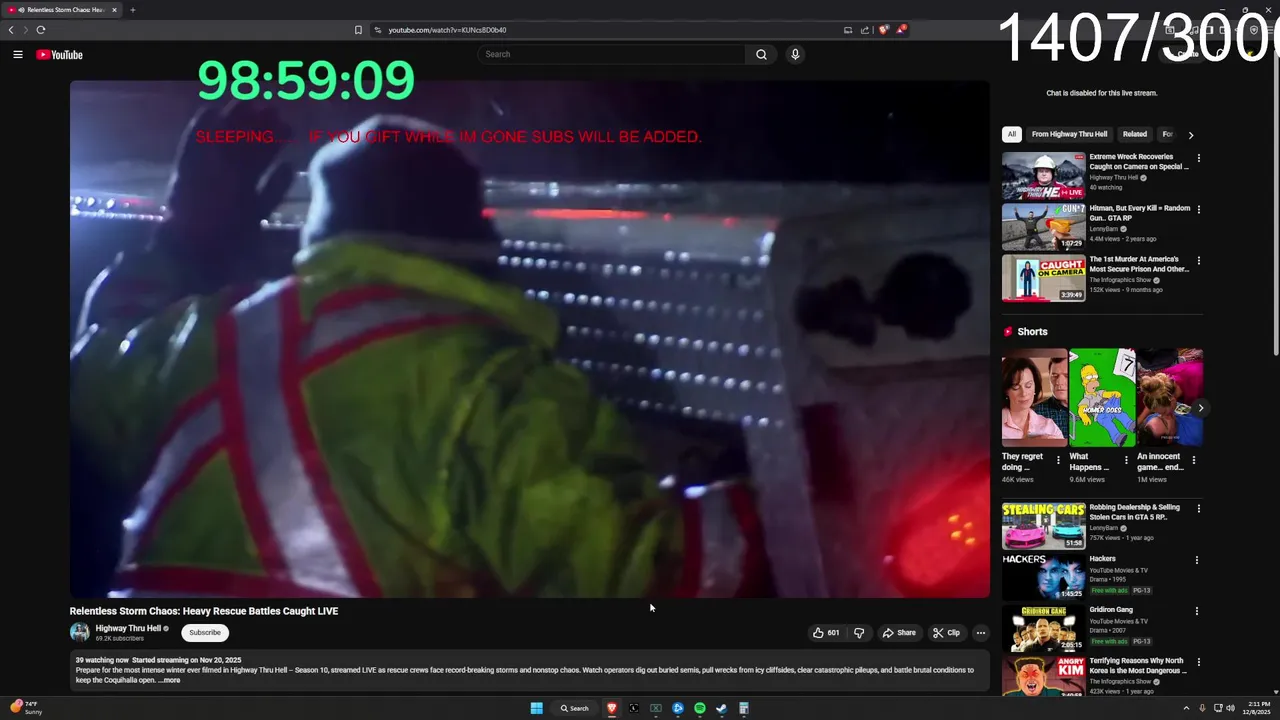Like the video with thumbs up

(826, 633)
